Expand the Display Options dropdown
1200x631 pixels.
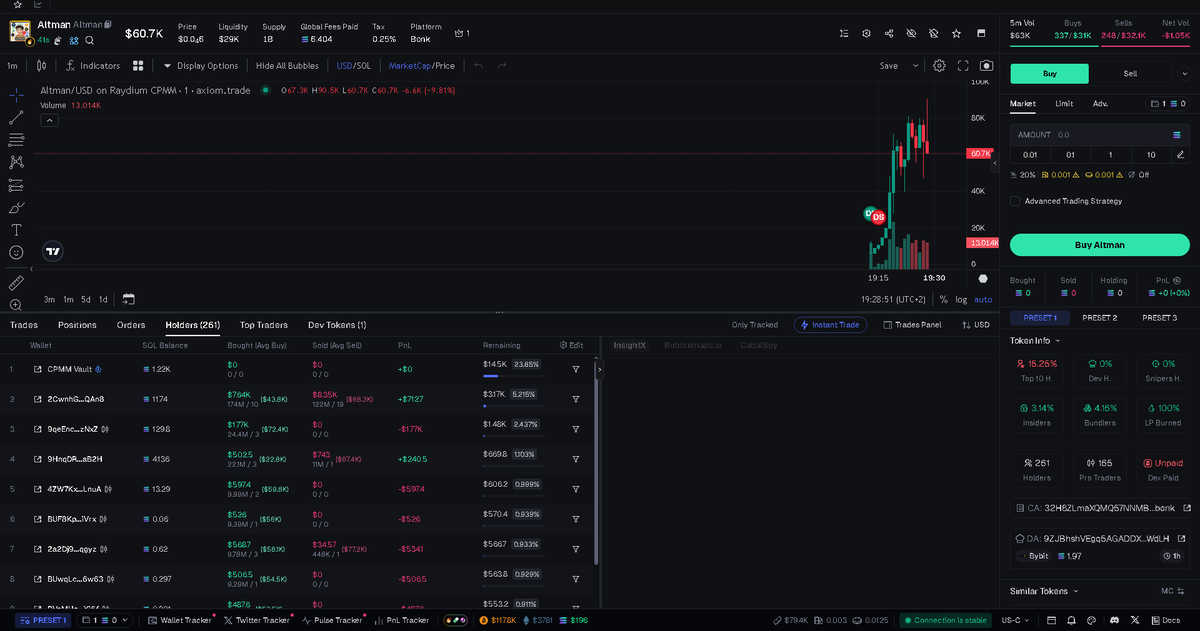click(200, 66)
